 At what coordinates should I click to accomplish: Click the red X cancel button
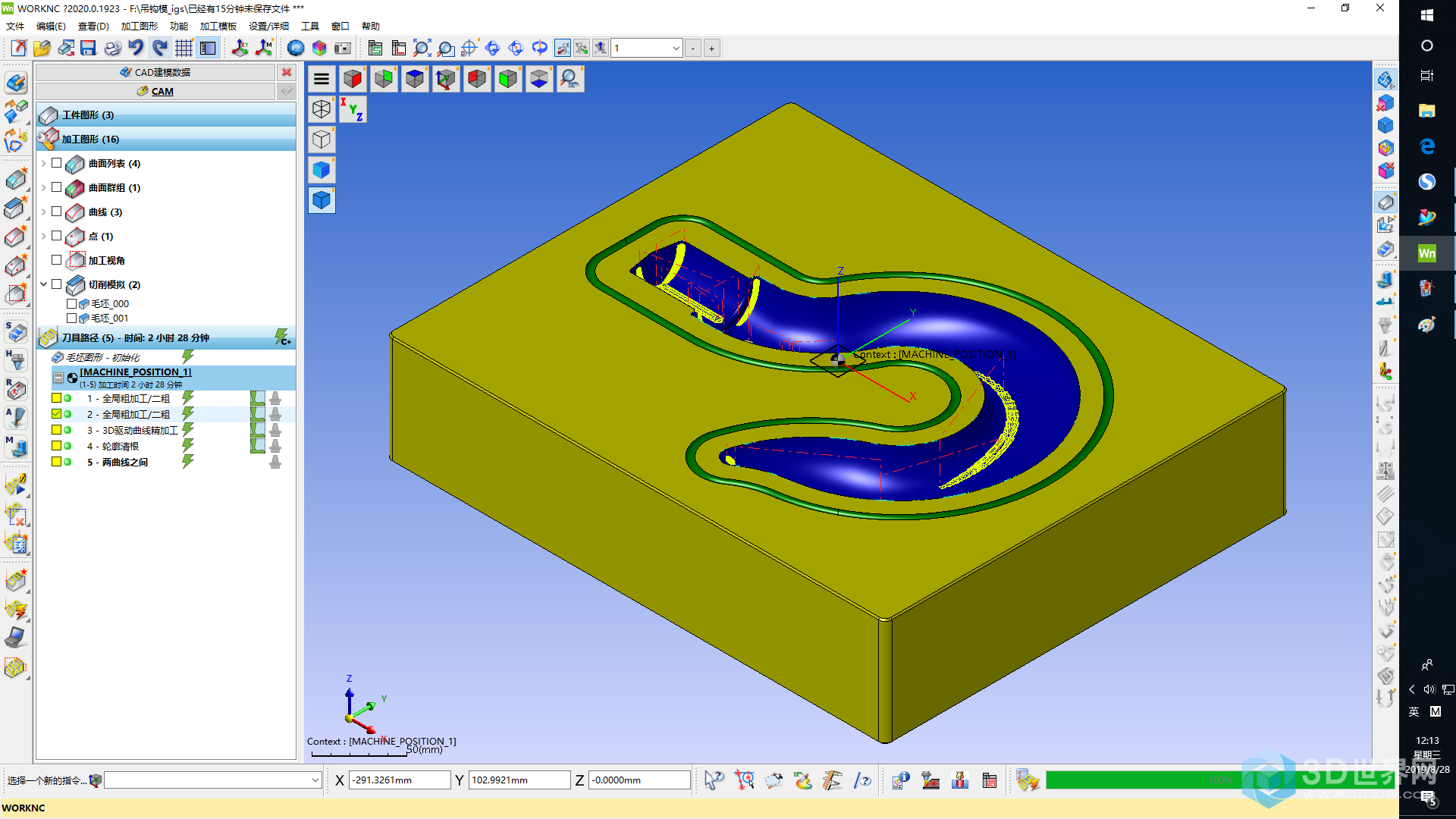pyautogui.click(x=287, y=72)
